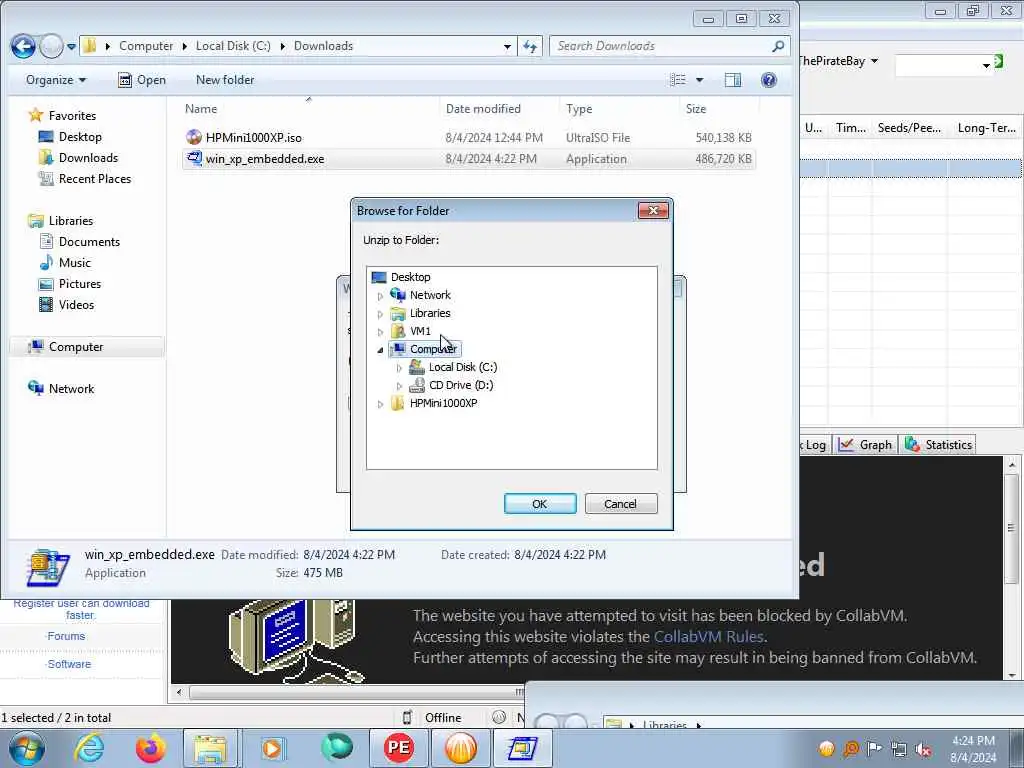Follow the CollabVM Rules link
1024x768 pixels.
point(709,637)
